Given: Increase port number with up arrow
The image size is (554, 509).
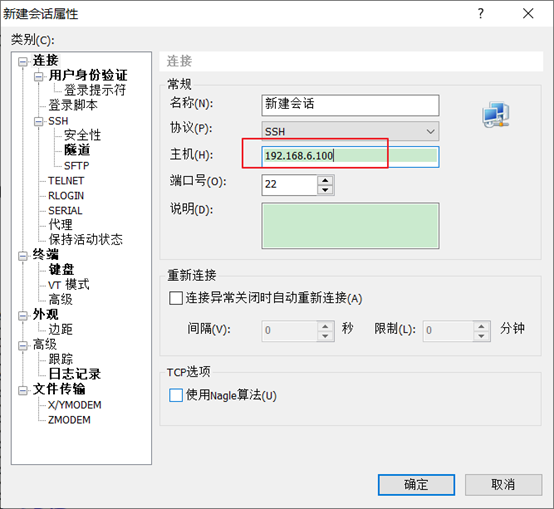Looking at the screenshot, I should point(325,180).
